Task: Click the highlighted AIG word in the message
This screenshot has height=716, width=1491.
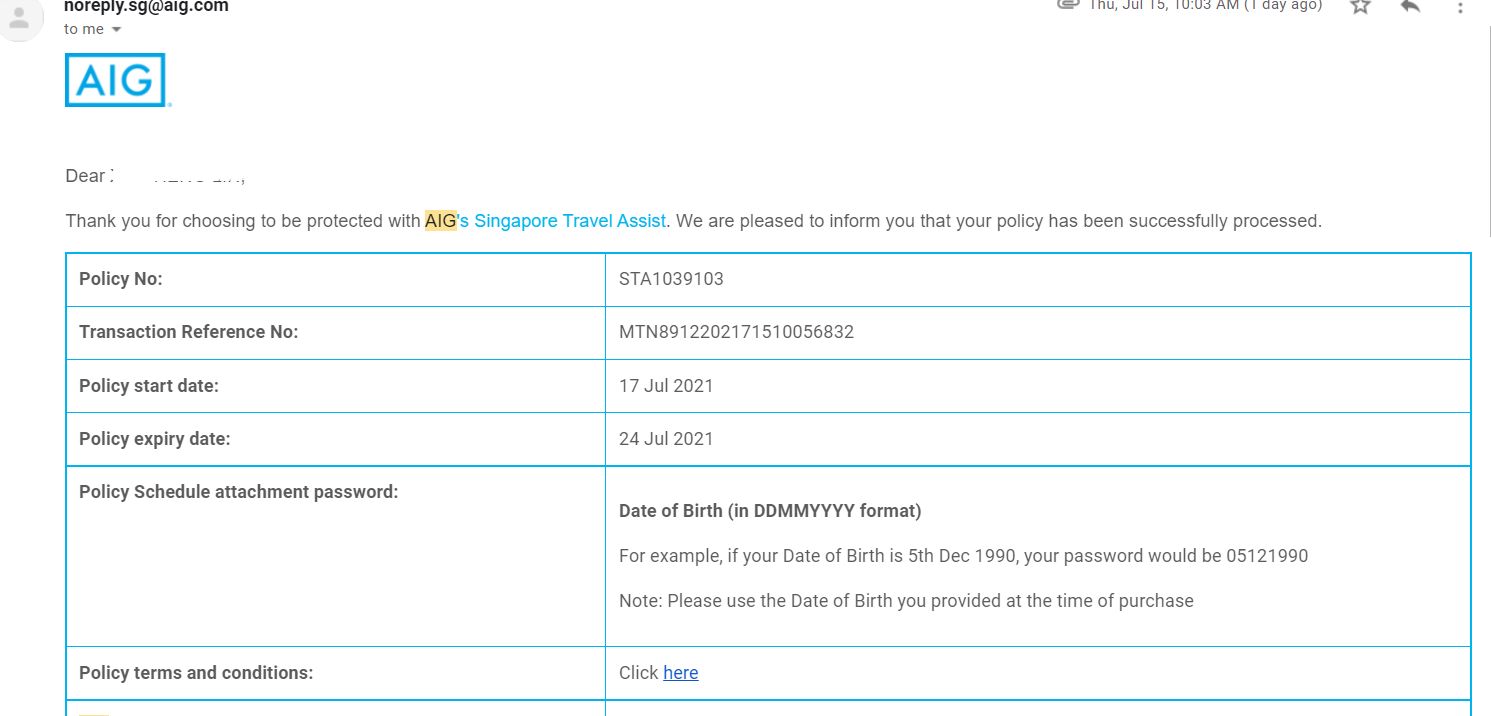Action: point(440,221)
